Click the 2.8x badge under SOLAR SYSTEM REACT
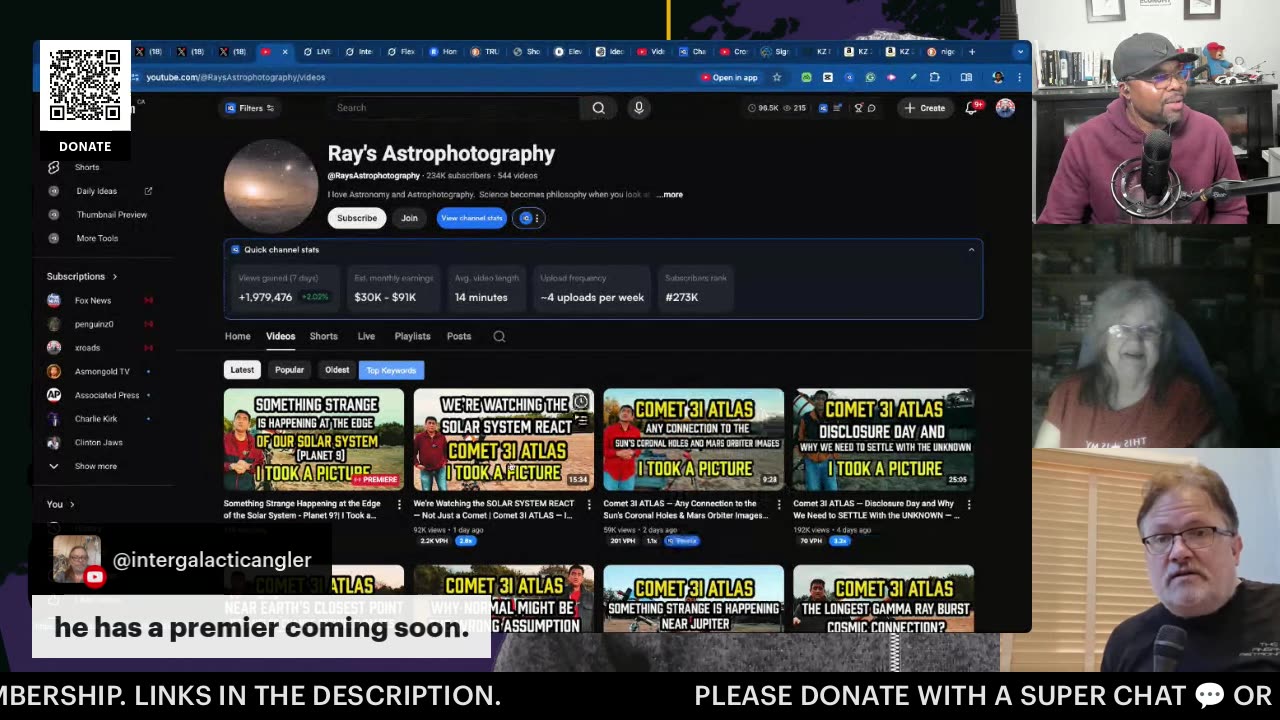Image resolution: width=1280 pixels, height=720 pixels. (x=465, y=541)
